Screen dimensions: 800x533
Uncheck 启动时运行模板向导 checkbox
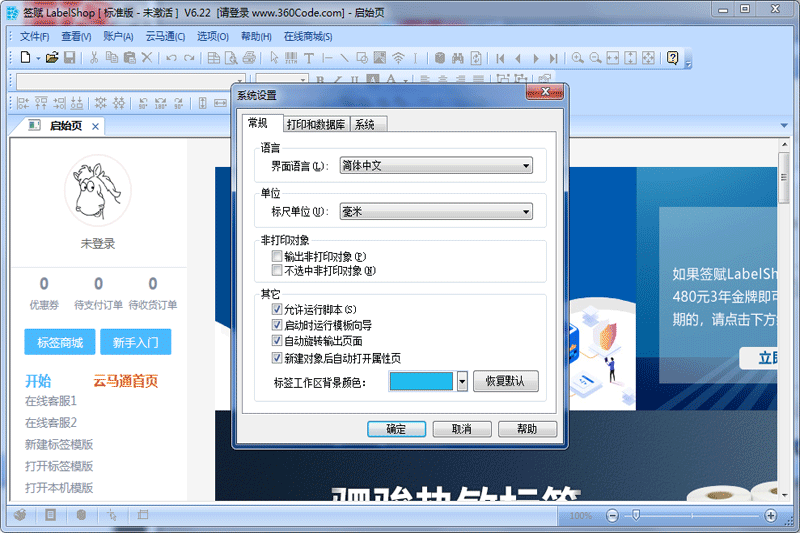pos(277,325)
